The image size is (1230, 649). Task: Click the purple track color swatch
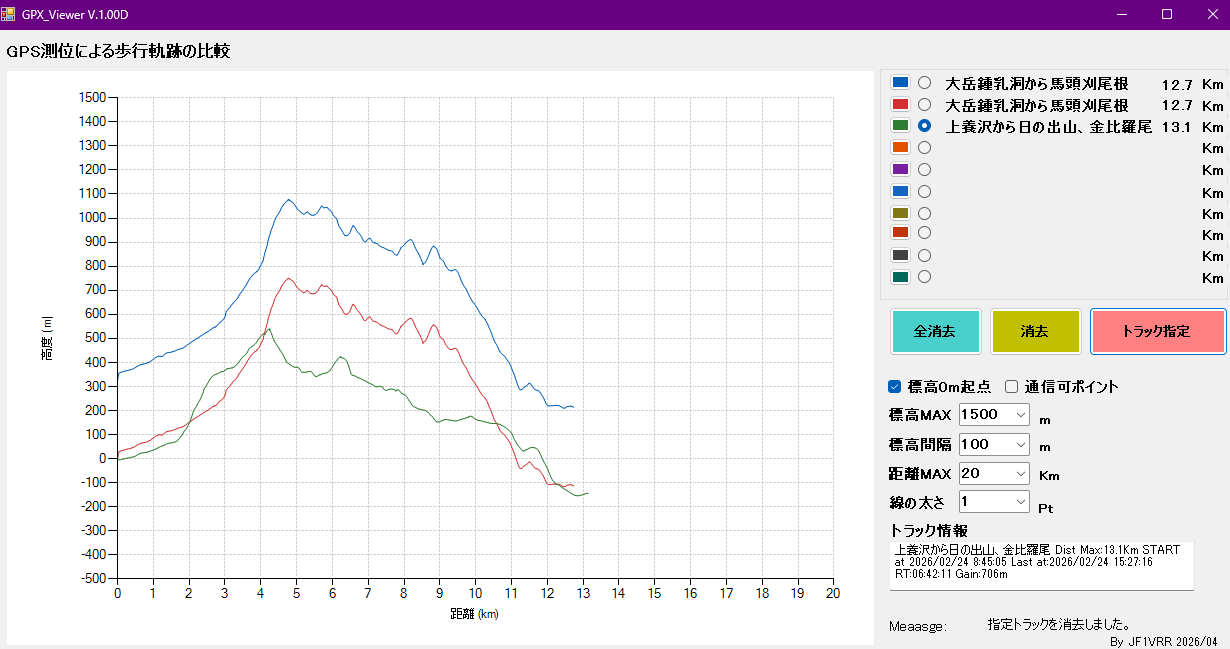[900, 169]
